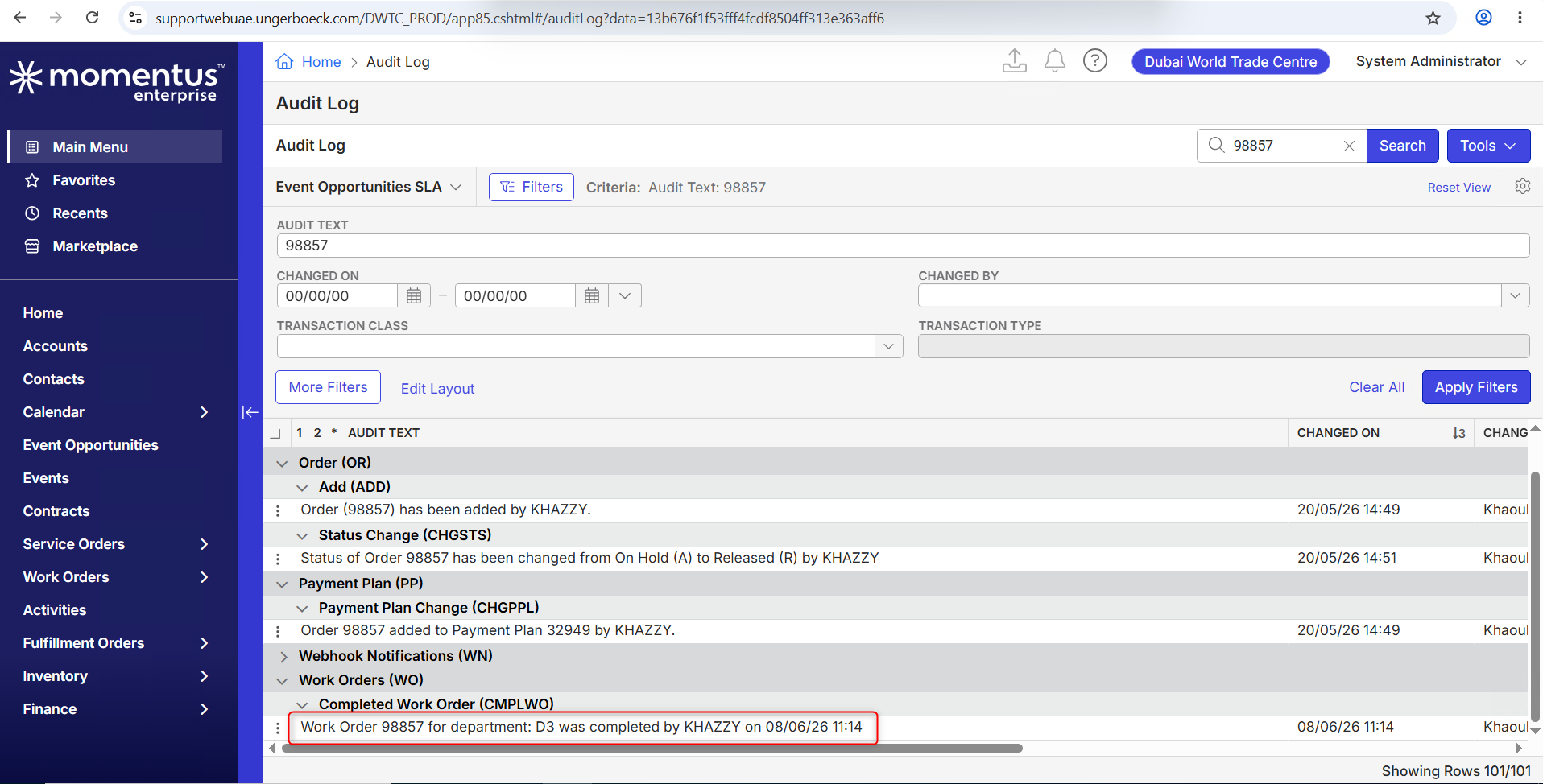The image size is (1543, 784).
Task: Click the browser forward arrow
Action: pyautogui.click(x=56, y=18)
